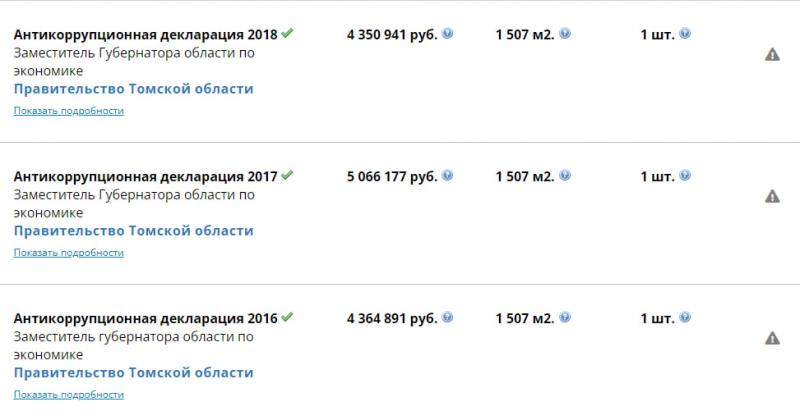Click warning triangle icon in 2018 declaration row
The height and width of the screenshot is (420, 800).
772,55
